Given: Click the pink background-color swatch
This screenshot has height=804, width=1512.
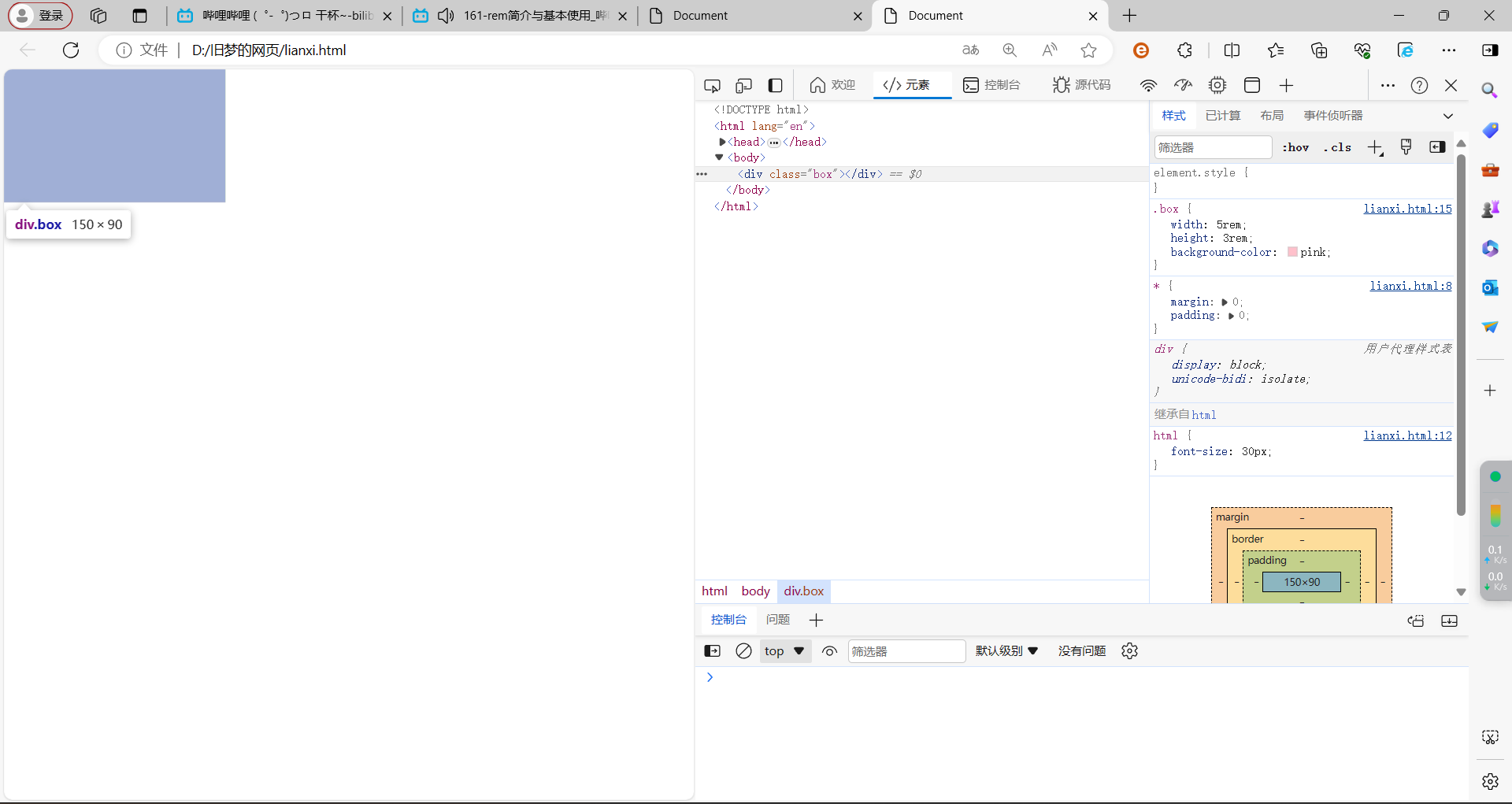Looking at the screenshot, I should (1292, 252).
